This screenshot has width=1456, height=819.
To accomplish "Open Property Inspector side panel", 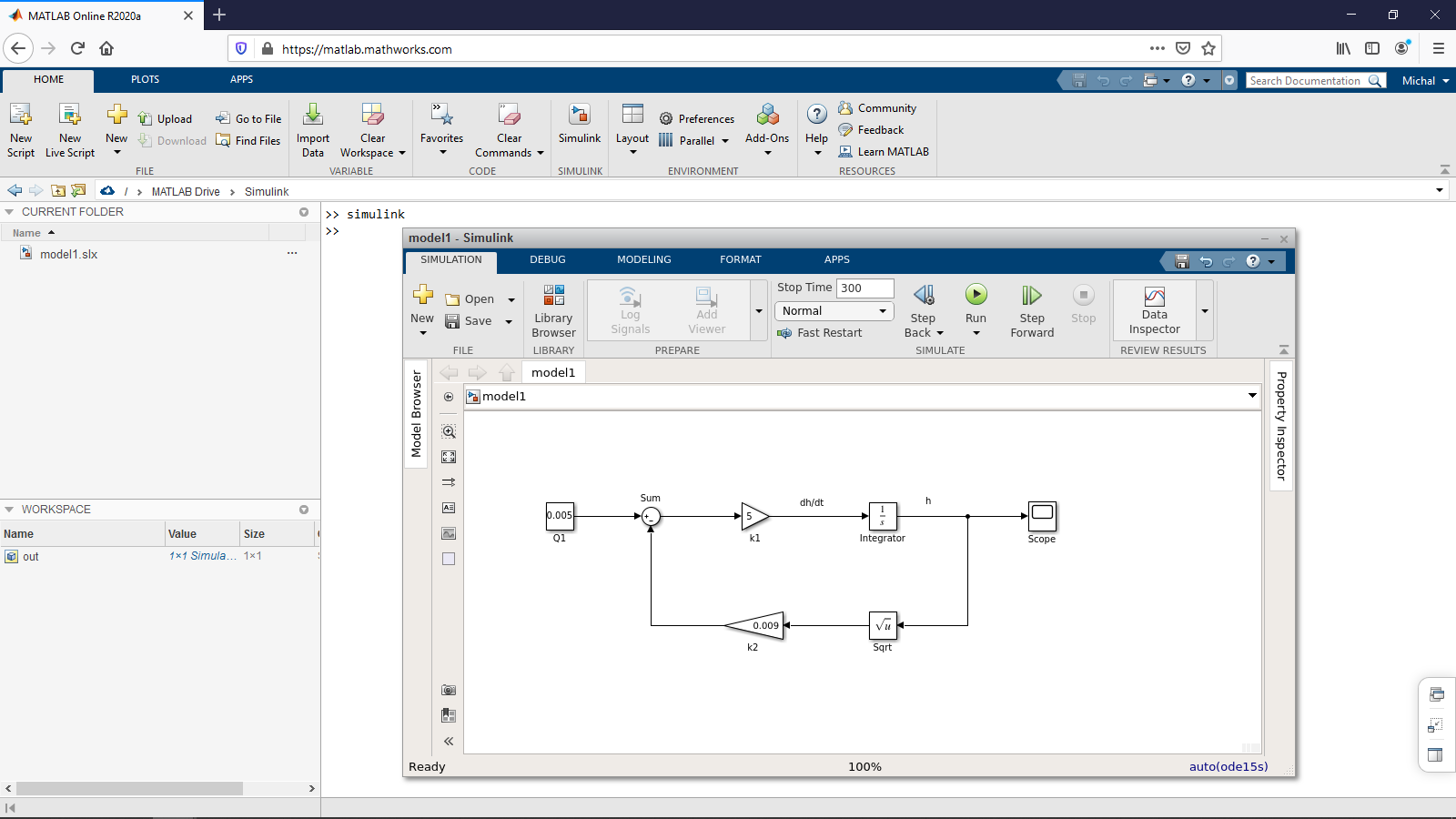I will click(1281, 425).
